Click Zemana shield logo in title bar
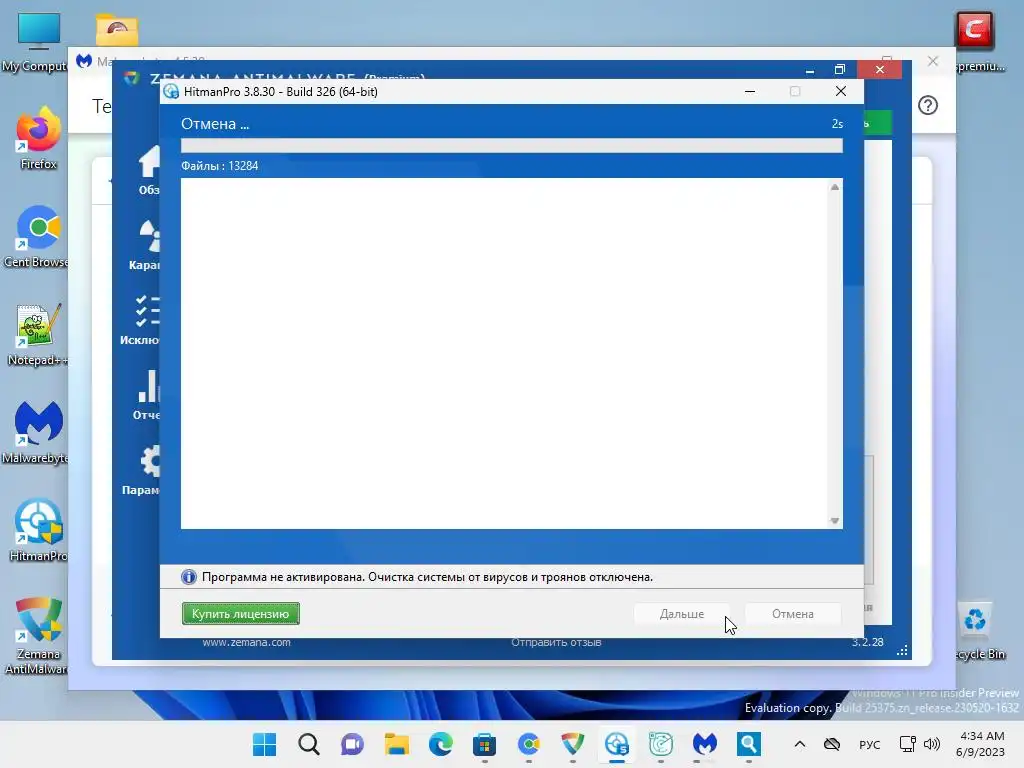Screen dimensions: 1024x768 click(132, 78)
